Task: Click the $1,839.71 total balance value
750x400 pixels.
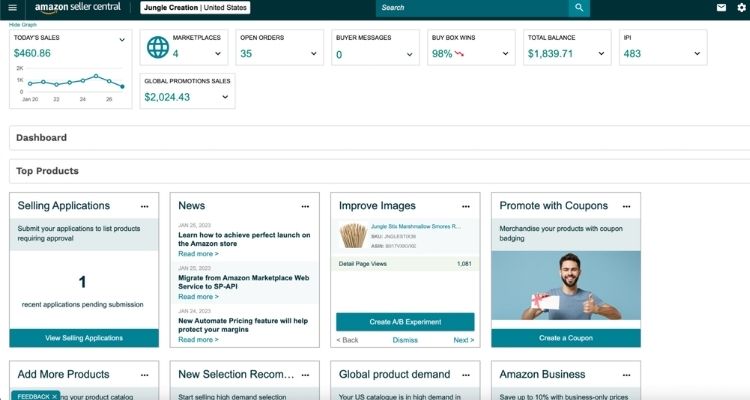Action: coord(550,54)
